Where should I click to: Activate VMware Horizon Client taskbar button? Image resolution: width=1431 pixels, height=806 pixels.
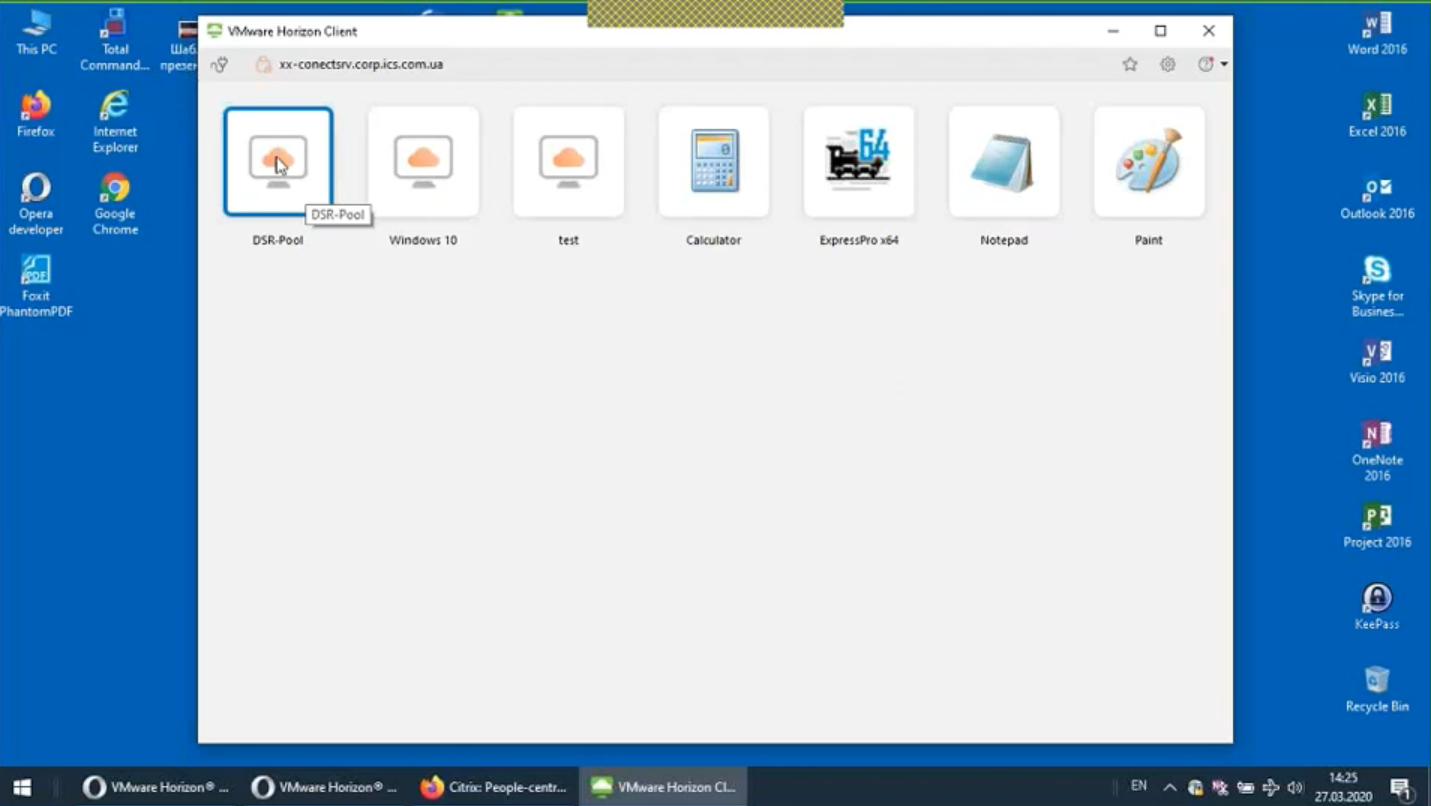(663, 787)
